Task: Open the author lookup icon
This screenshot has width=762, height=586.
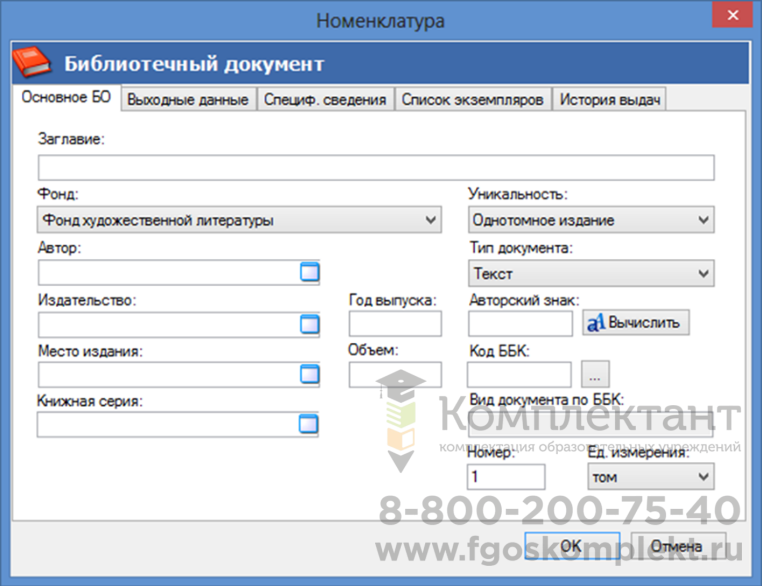Action: coord(309,272)
